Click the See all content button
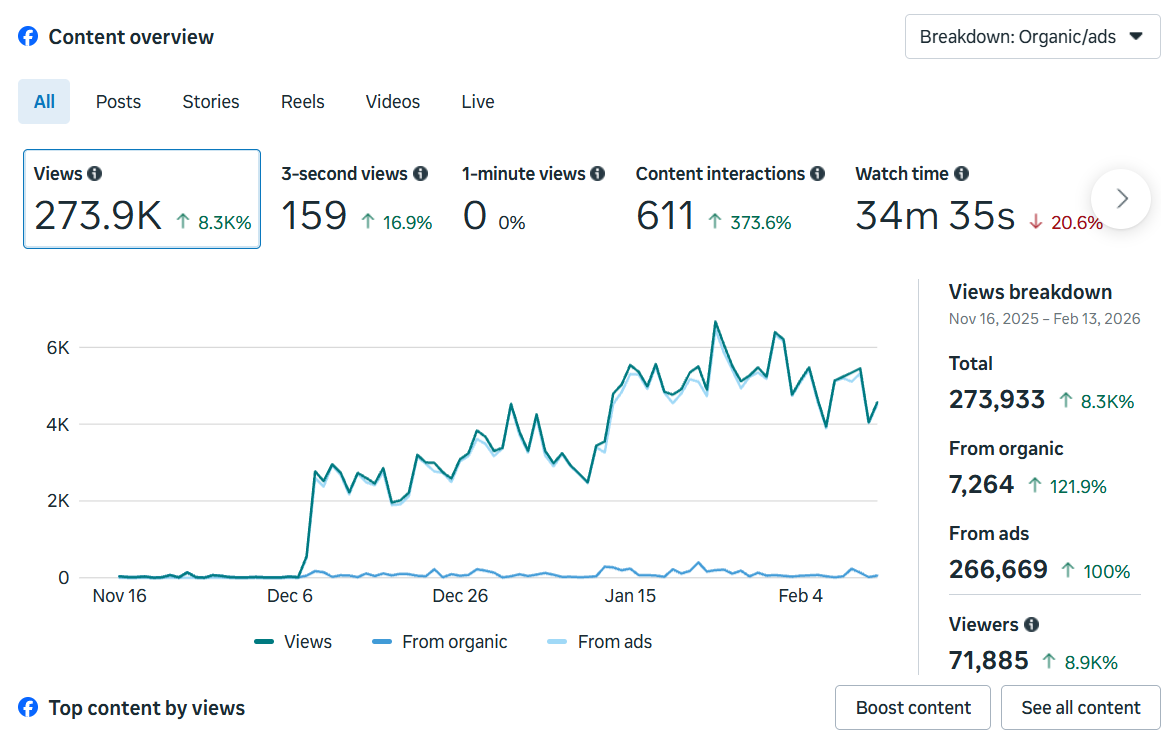The height and width of the screenshot is (751, 1175). (1080, 707)
